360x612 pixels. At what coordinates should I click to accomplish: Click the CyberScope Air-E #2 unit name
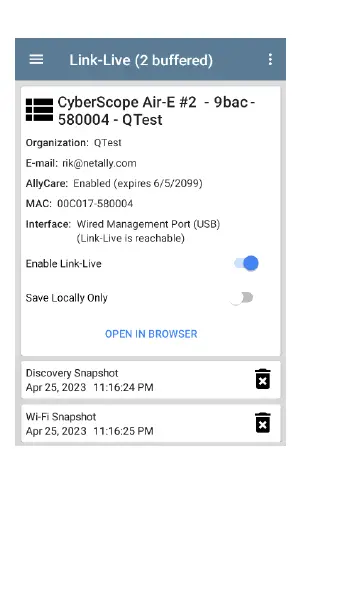coord(156,111)
